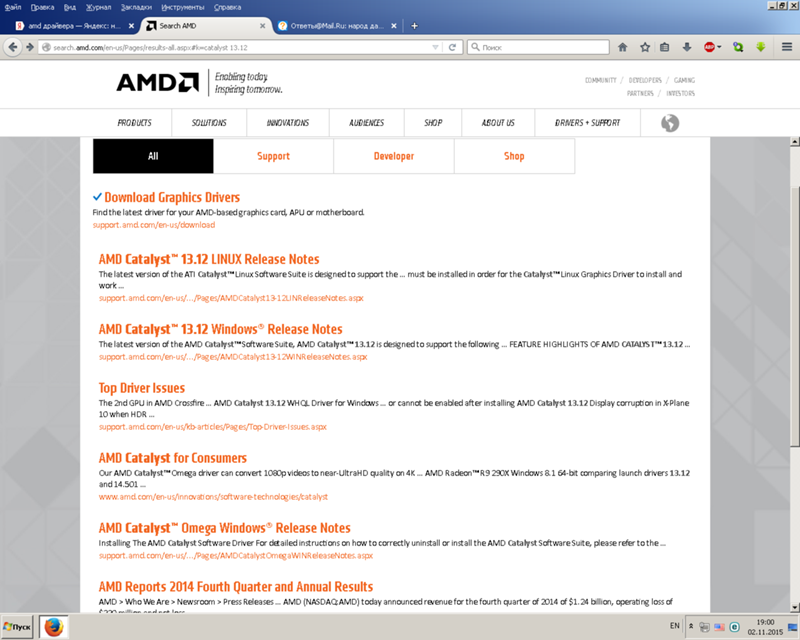The height and width of the screenshot is (640, 800).
Task: Click the tray flag icon
Action: (x=719, y=627)
